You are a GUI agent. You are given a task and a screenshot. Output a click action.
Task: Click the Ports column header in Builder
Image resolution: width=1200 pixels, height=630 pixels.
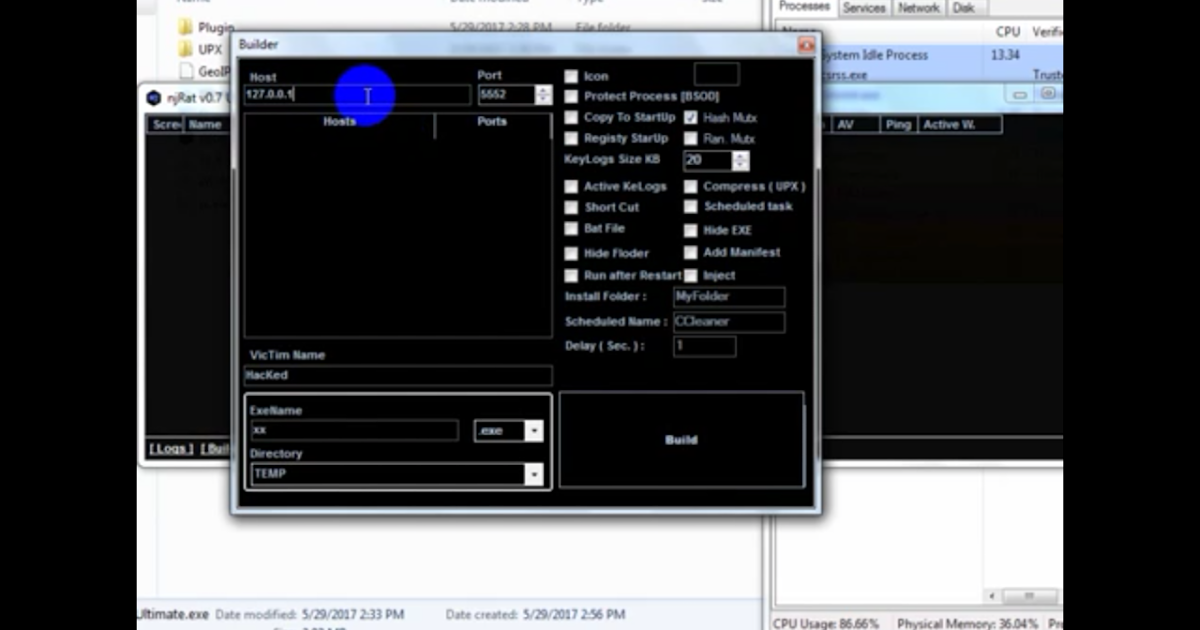pyautogui.click(x=492, y=122)
